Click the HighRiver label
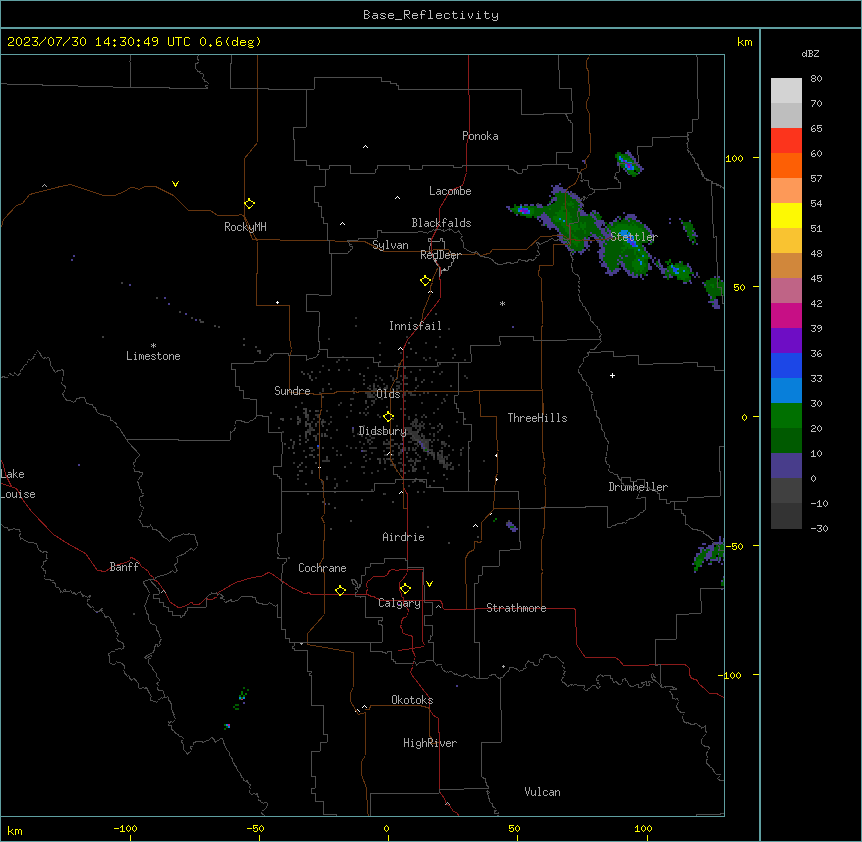This screenshot has height=842, width=862. pyautogui.click(x=430, y=743)
